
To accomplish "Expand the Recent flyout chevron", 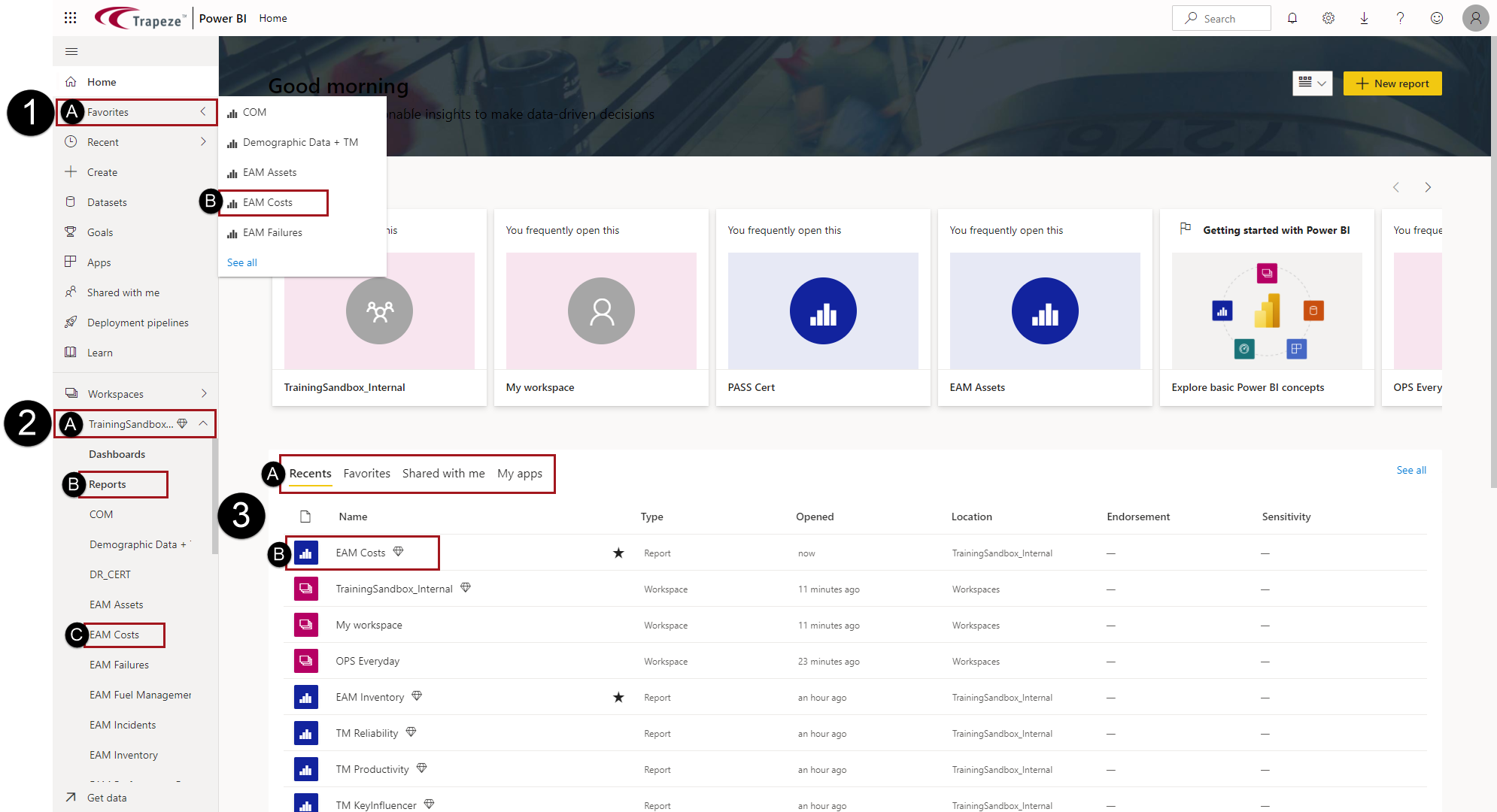I will coord(203,141).
